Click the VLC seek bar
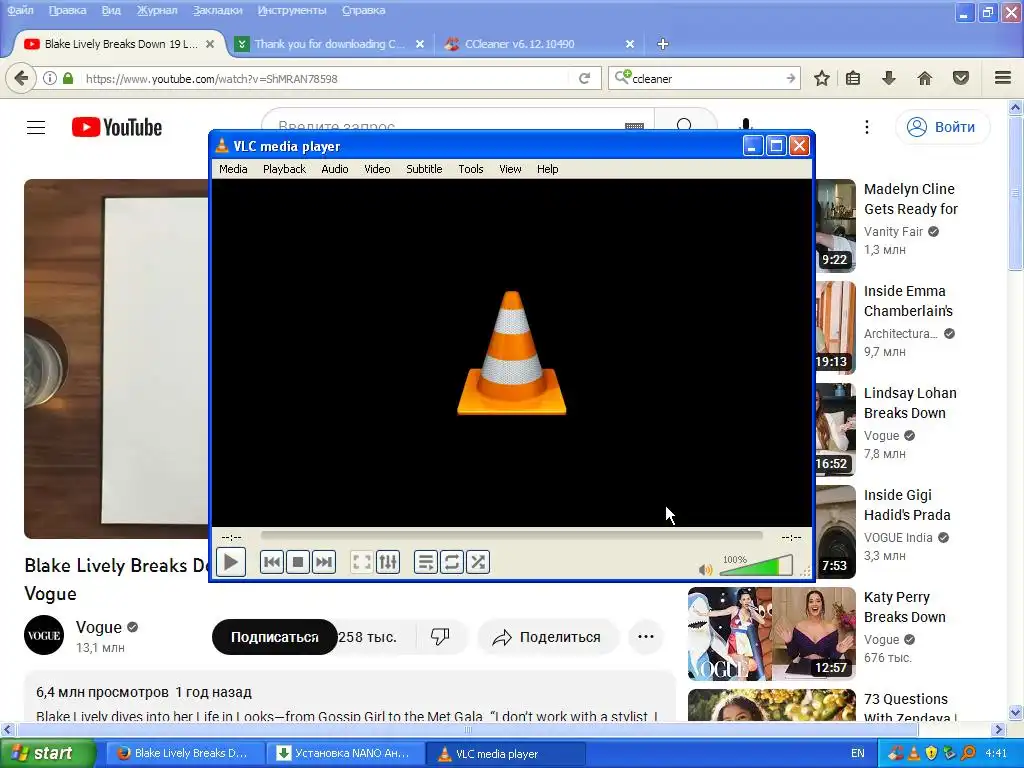Screen dimensions: 1024x768 click(511, 536)
